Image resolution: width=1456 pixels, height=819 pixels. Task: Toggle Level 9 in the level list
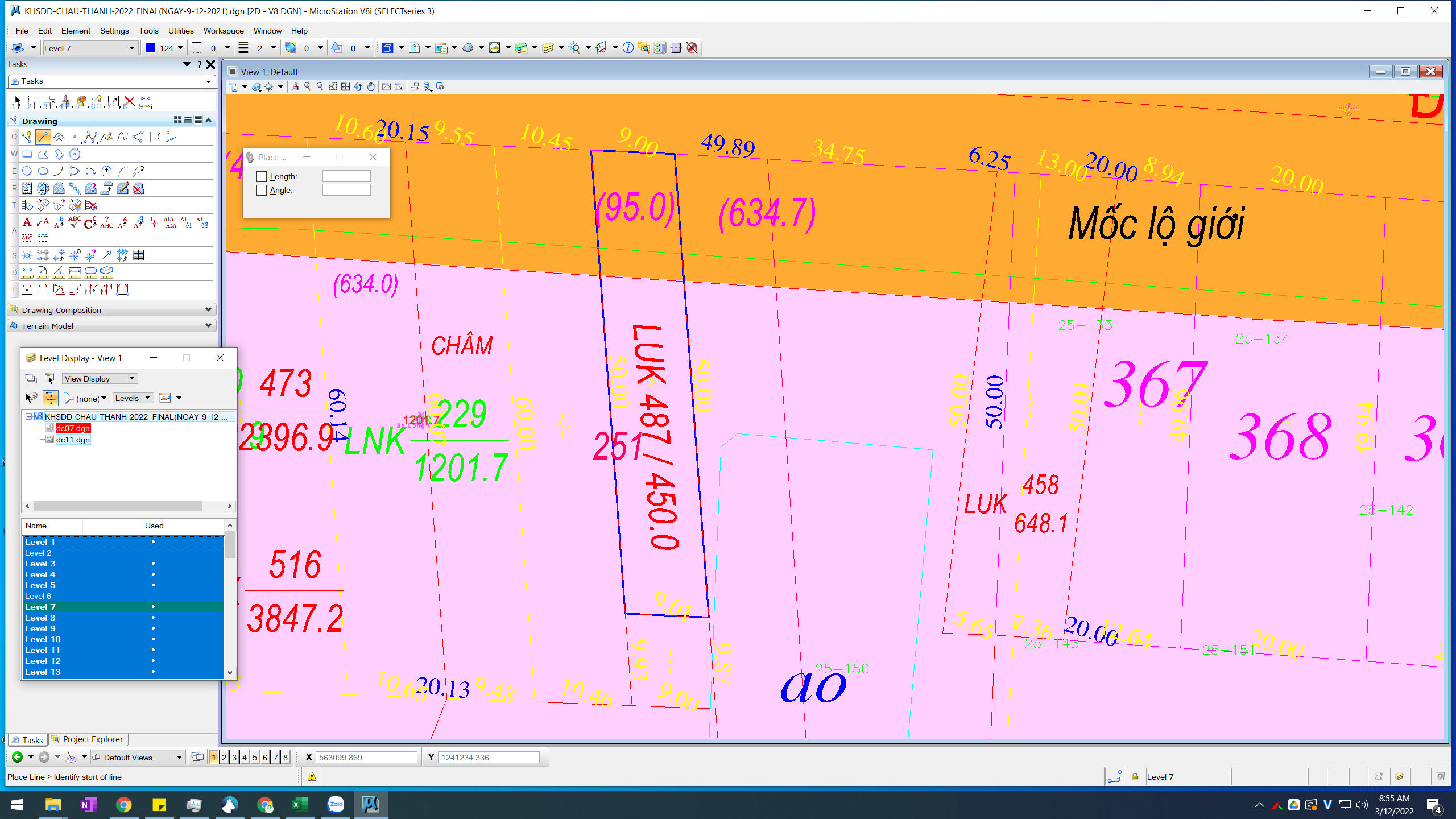[40, 628]
